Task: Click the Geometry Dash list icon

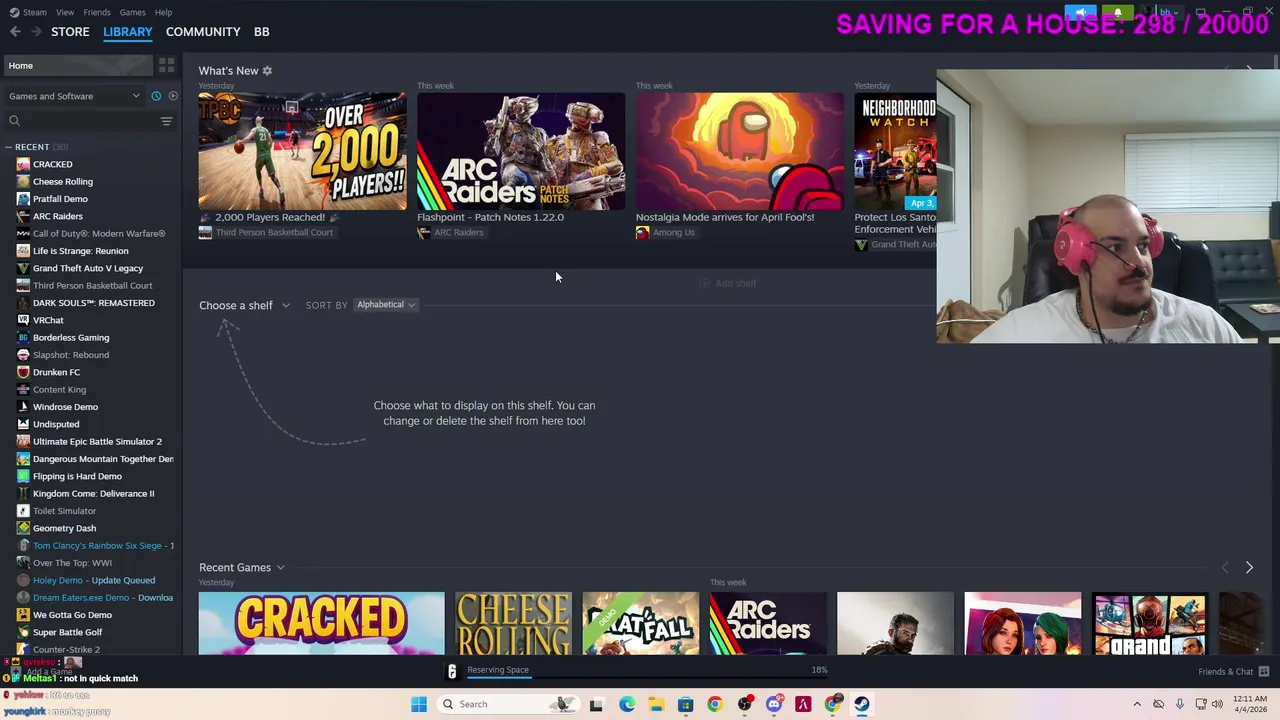Action: 23,528
